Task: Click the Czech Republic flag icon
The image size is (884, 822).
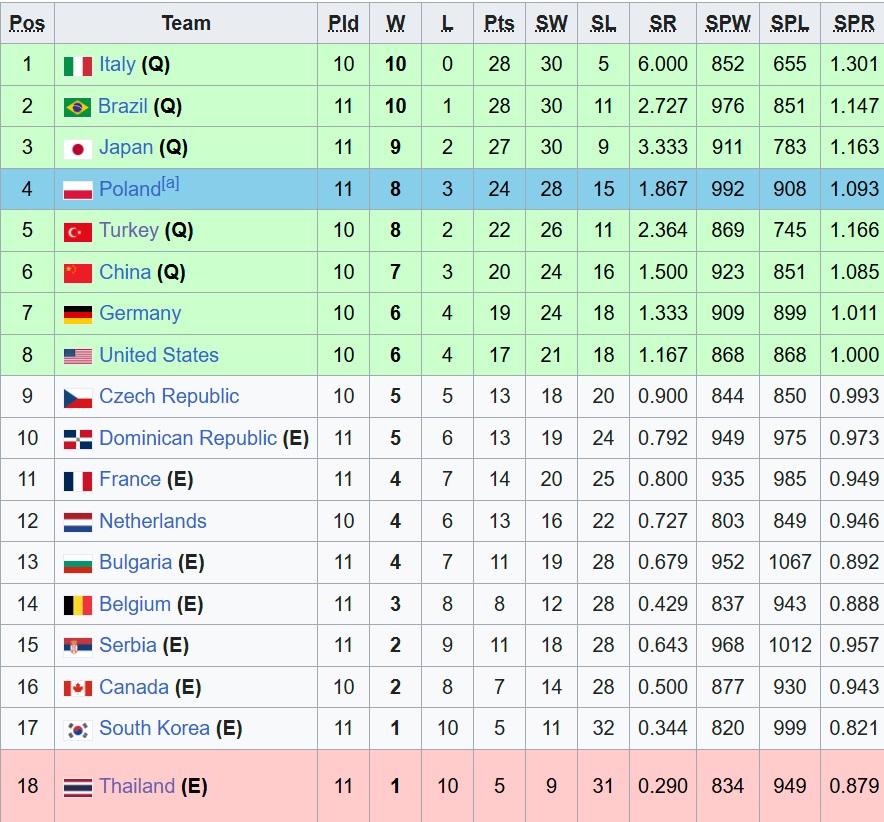Action: tap(77, 397)
